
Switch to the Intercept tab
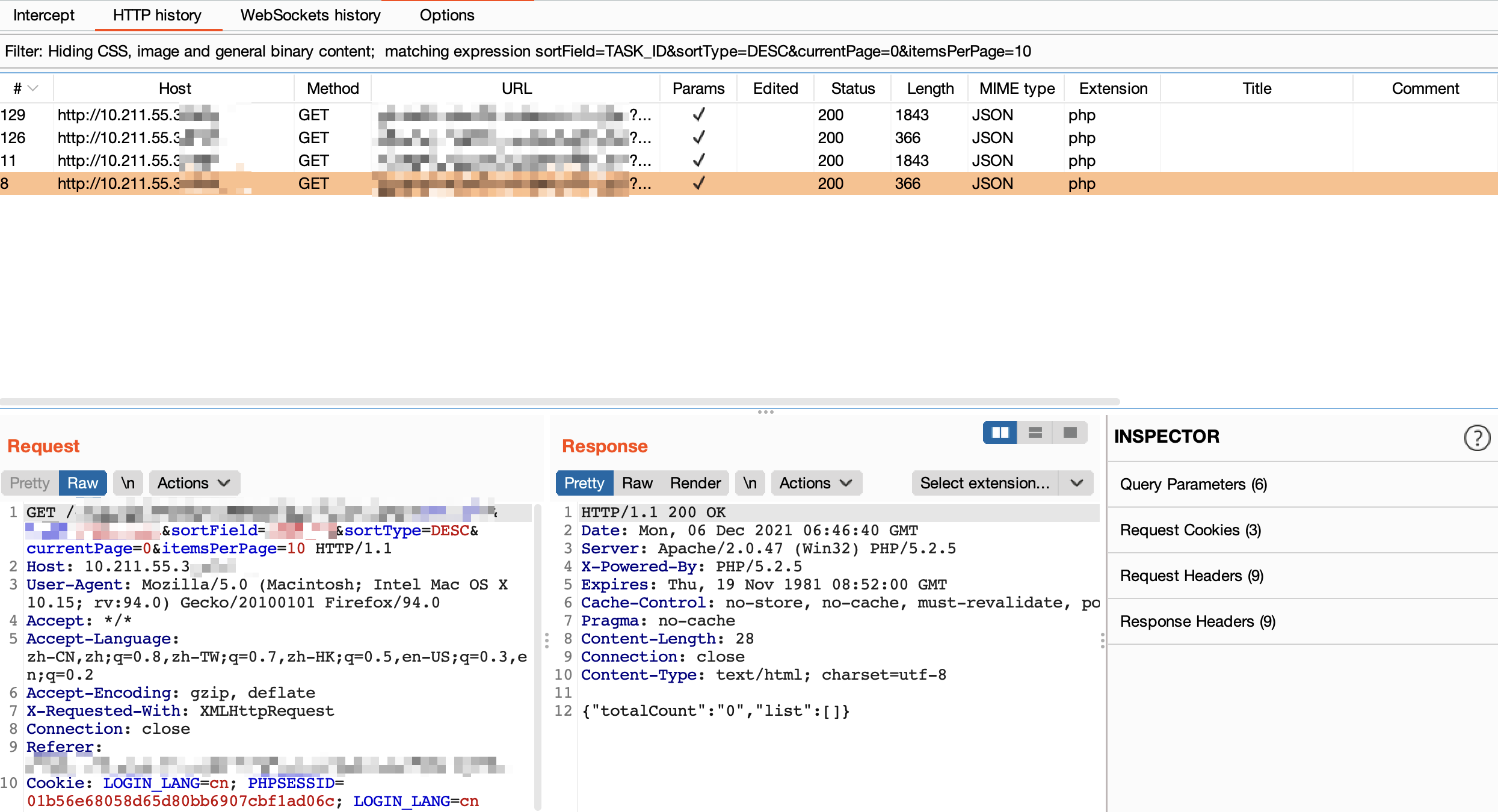43,15
